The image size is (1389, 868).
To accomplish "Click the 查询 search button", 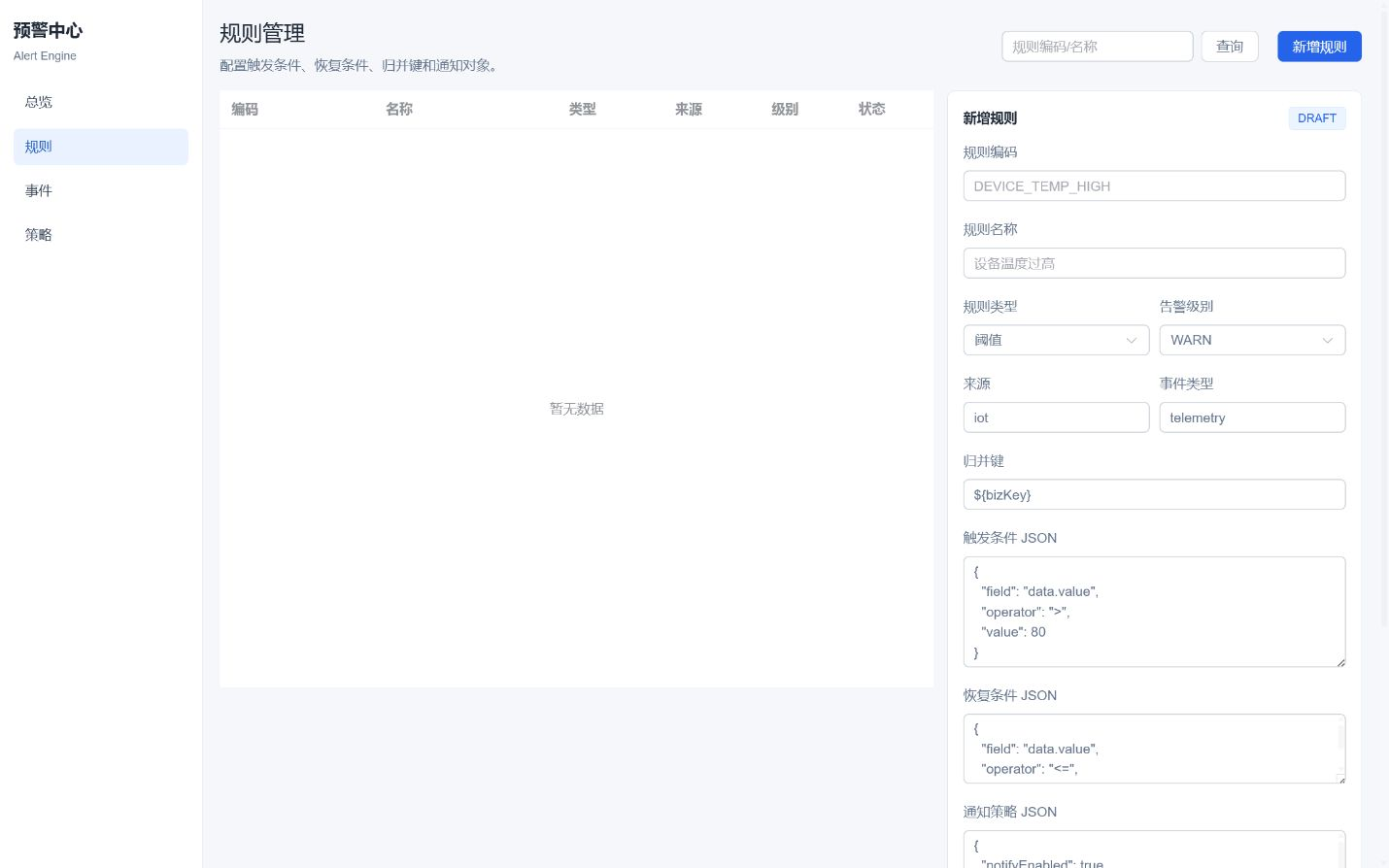I will [x=1230, y=47].
